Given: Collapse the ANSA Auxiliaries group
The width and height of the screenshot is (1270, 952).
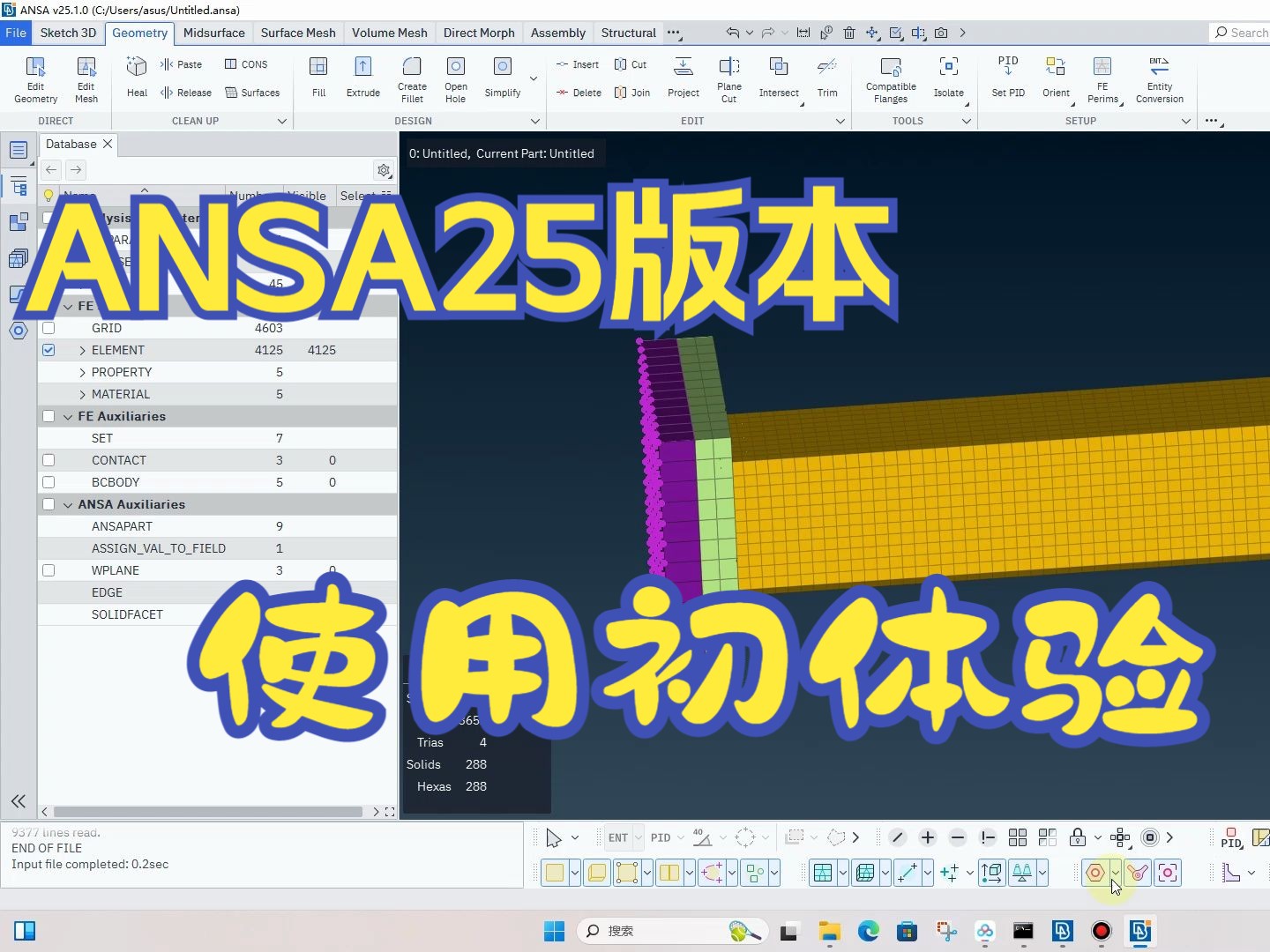Looking at the screenshot, I should click(68, 504).
